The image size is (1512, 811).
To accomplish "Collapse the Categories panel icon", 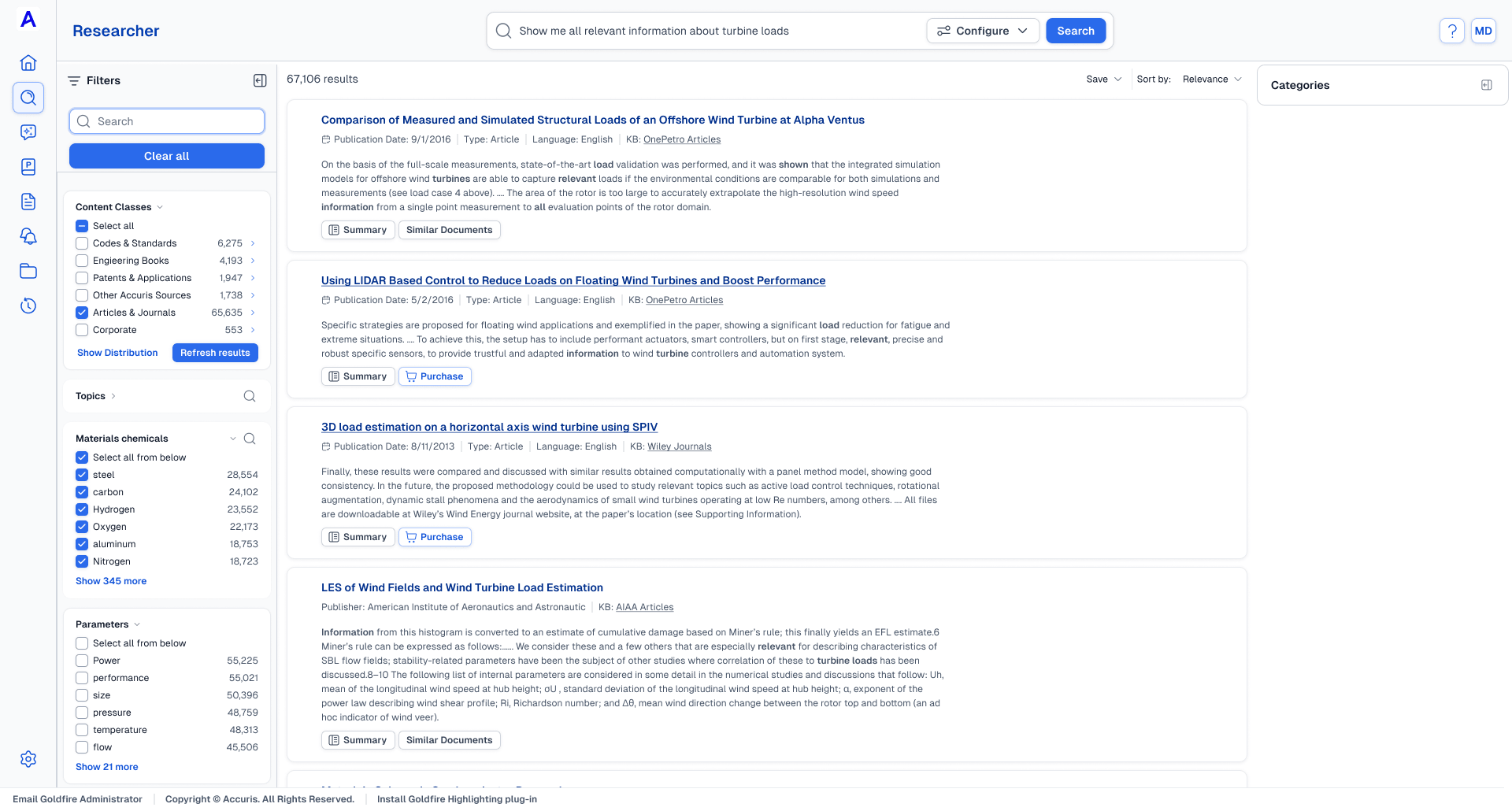I will pyautogui.click(x=1486, y=85).
